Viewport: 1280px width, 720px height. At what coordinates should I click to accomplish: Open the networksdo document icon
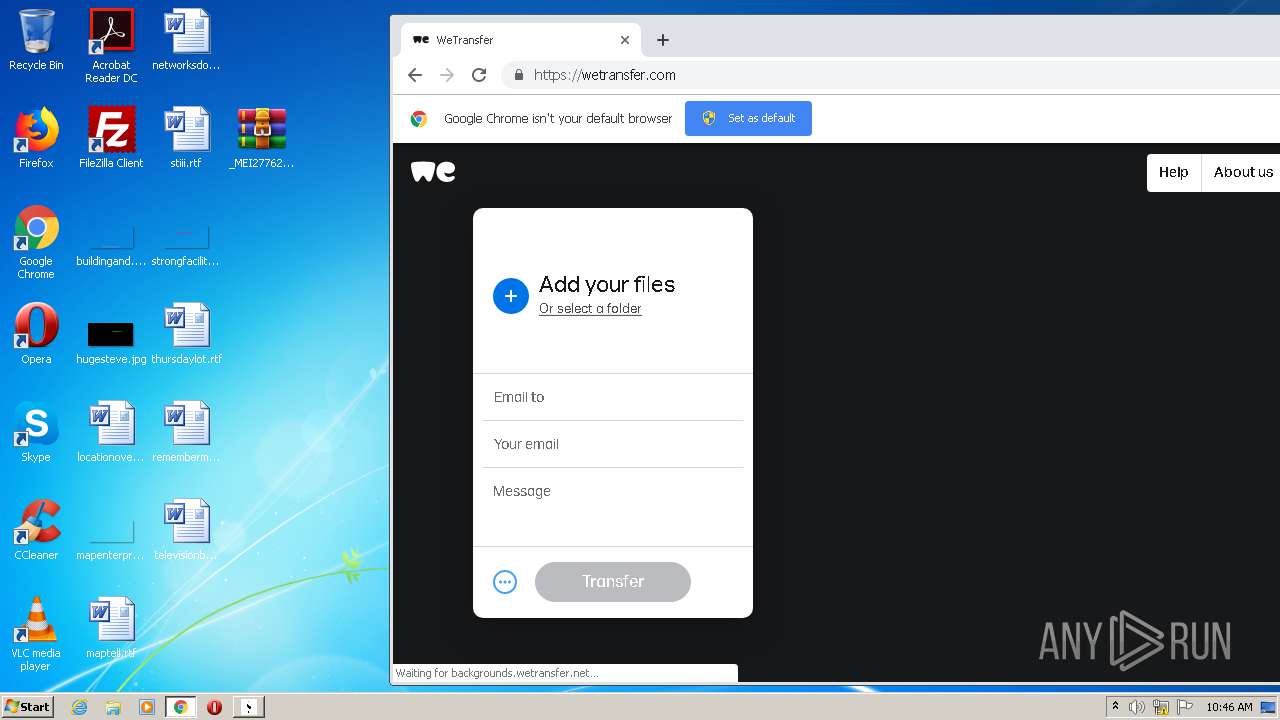coord(186,40)
